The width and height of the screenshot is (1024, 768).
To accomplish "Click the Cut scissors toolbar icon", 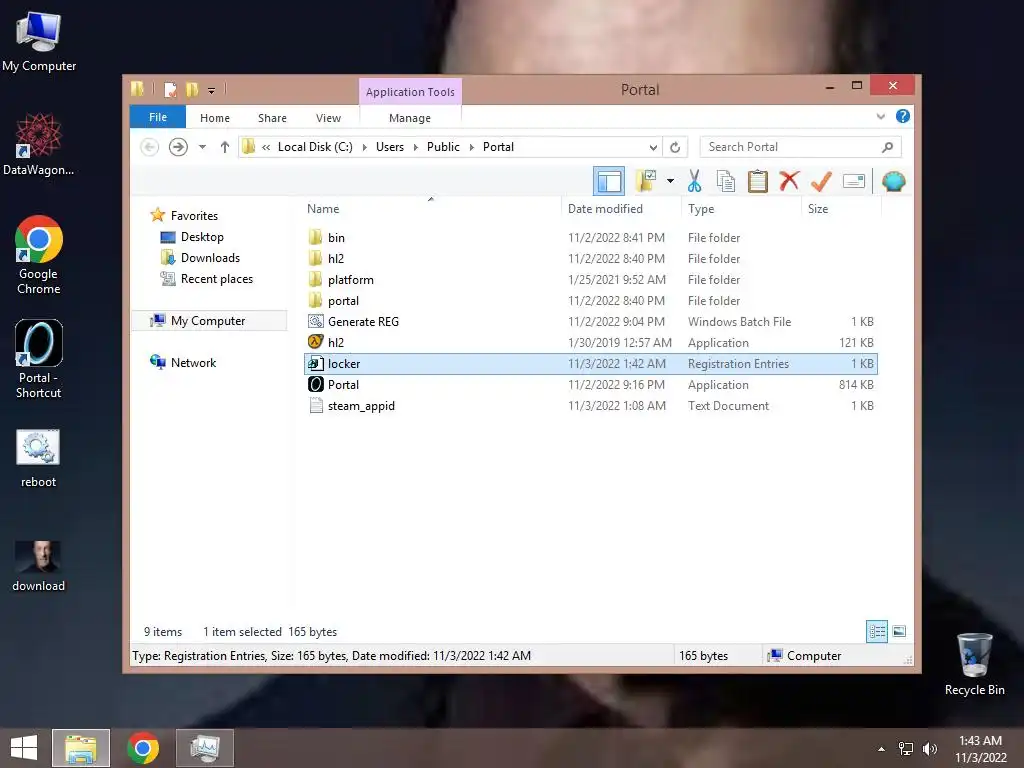I will tap(694, 181).
